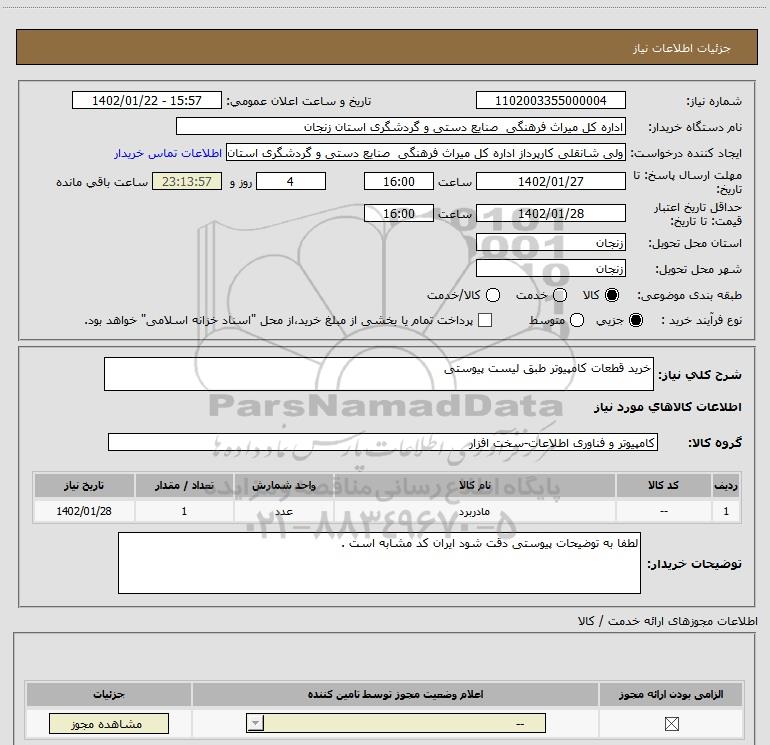Click the response deadline date 1402/01/27
770x745 pixels.
550,181
